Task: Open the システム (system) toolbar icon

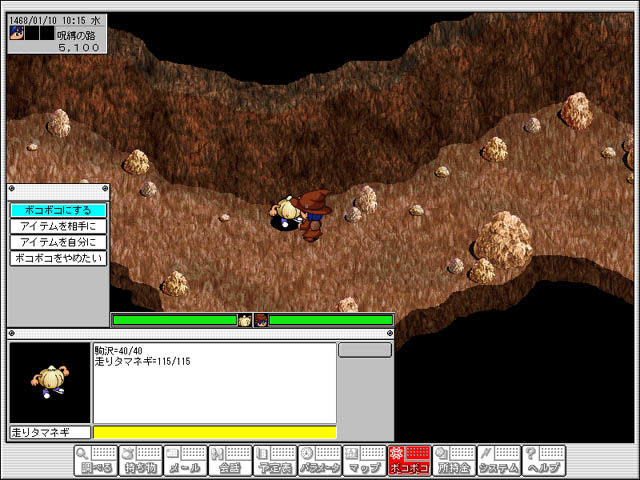Action: (x=499, y=460)
